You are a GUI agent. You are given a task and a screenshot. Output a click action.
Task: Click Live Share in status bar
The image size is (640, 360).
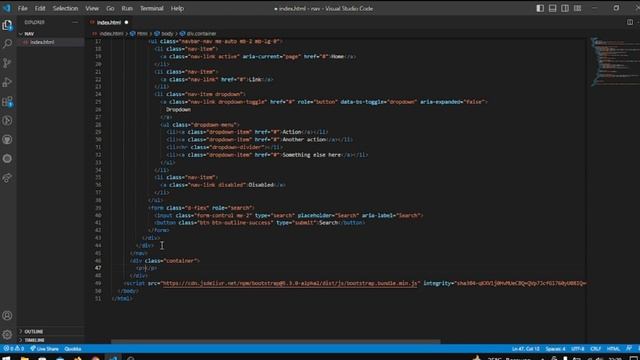point(44,349)
